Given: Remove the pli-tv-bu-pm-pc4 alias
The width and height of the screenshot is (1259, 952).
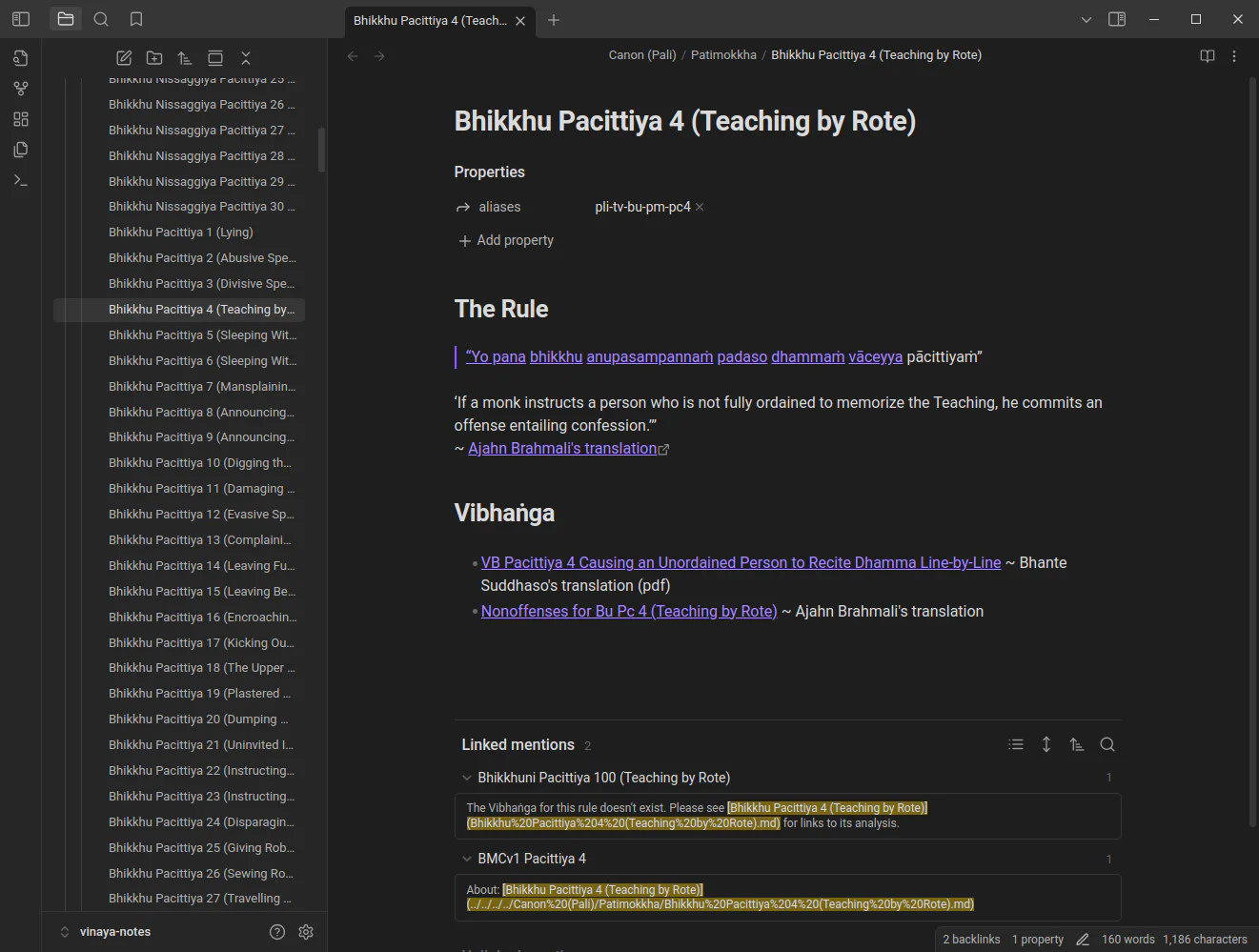Looking at the screenshot, I should click(700, 207).
